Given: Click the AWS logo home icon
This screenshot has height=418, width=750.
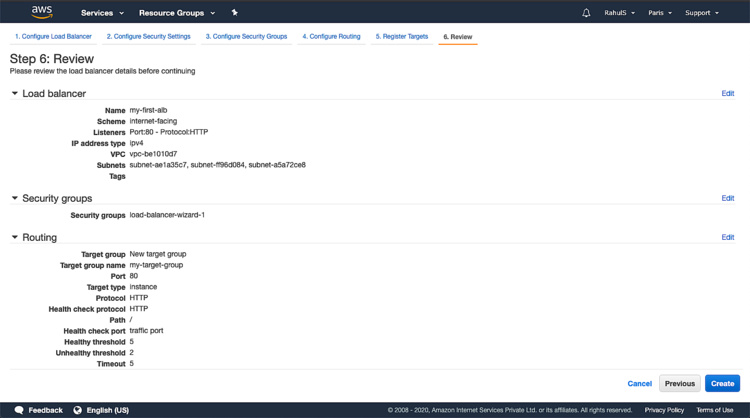Looking at the screenshot, I should 42,12.
